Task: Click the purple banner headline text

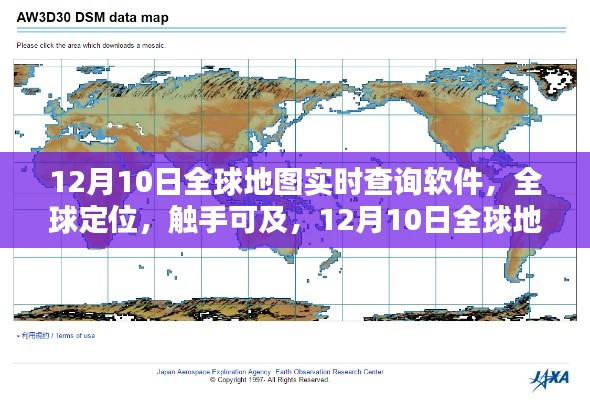Action: pos(295,201)
